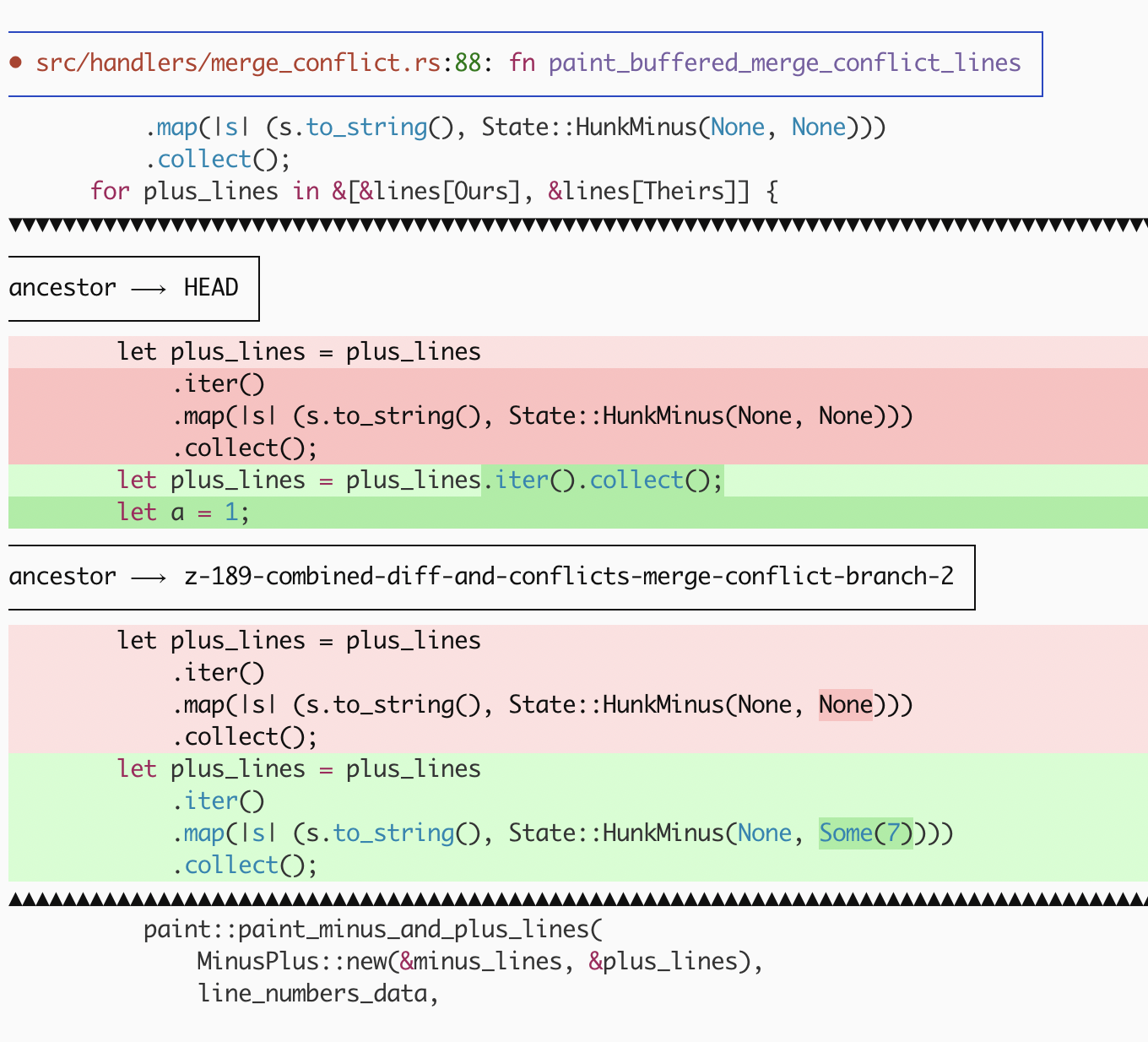The image size is (1148, 1042).
Task: Click the red bullet before the file path
Action: pyautogui.click(x=15, y=63)
